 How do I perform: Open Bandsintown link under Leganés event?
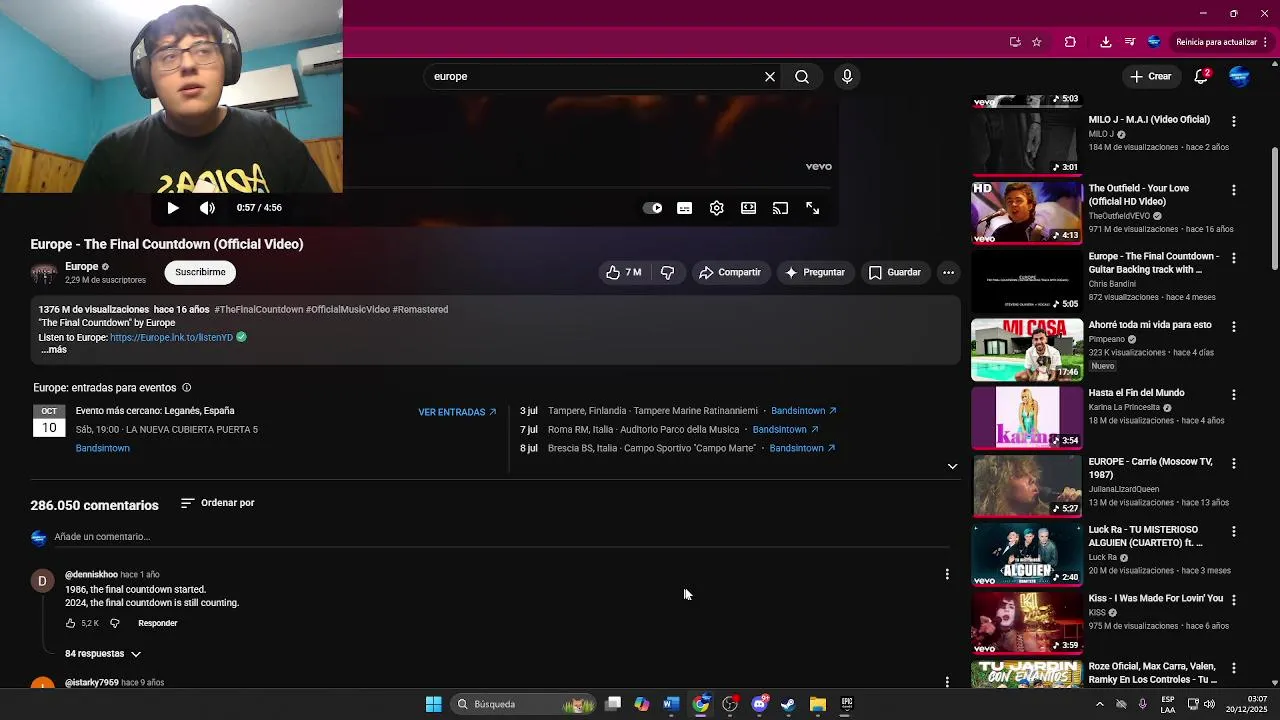coord(103,448)
